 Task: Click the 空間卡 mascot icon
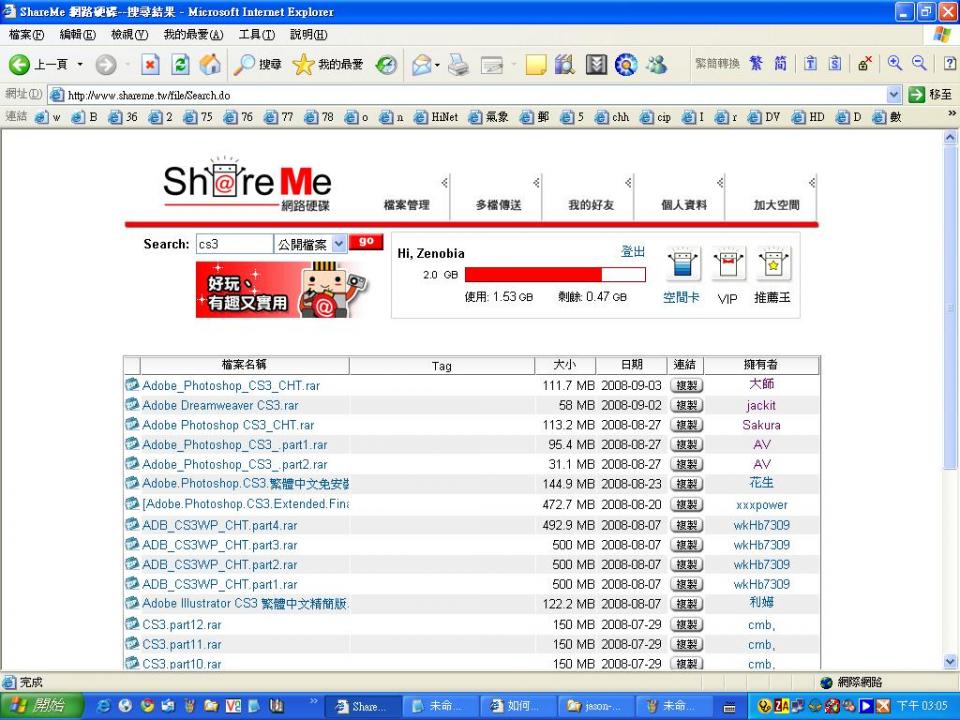pyautogui.click(x=682, y=264)
